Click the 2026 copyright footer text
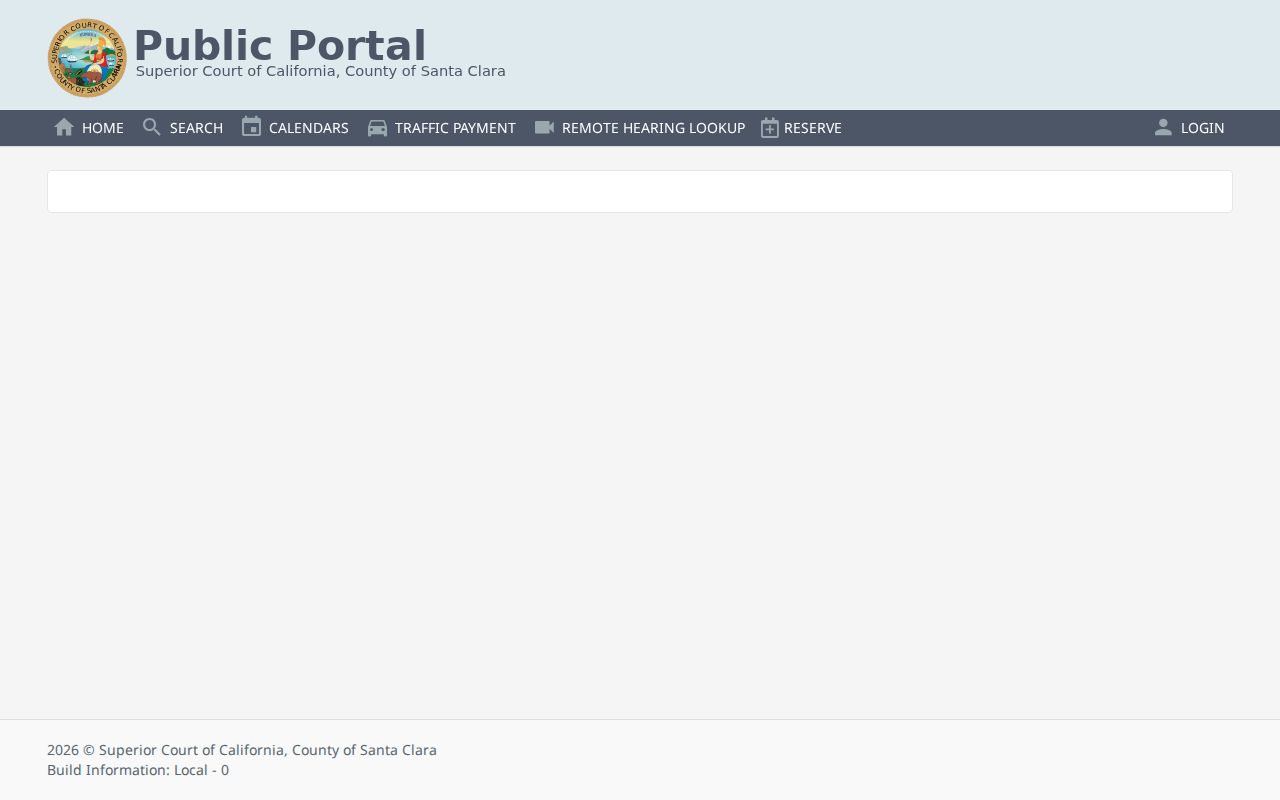Screen dimensions: 1280x800 (242, 750)
